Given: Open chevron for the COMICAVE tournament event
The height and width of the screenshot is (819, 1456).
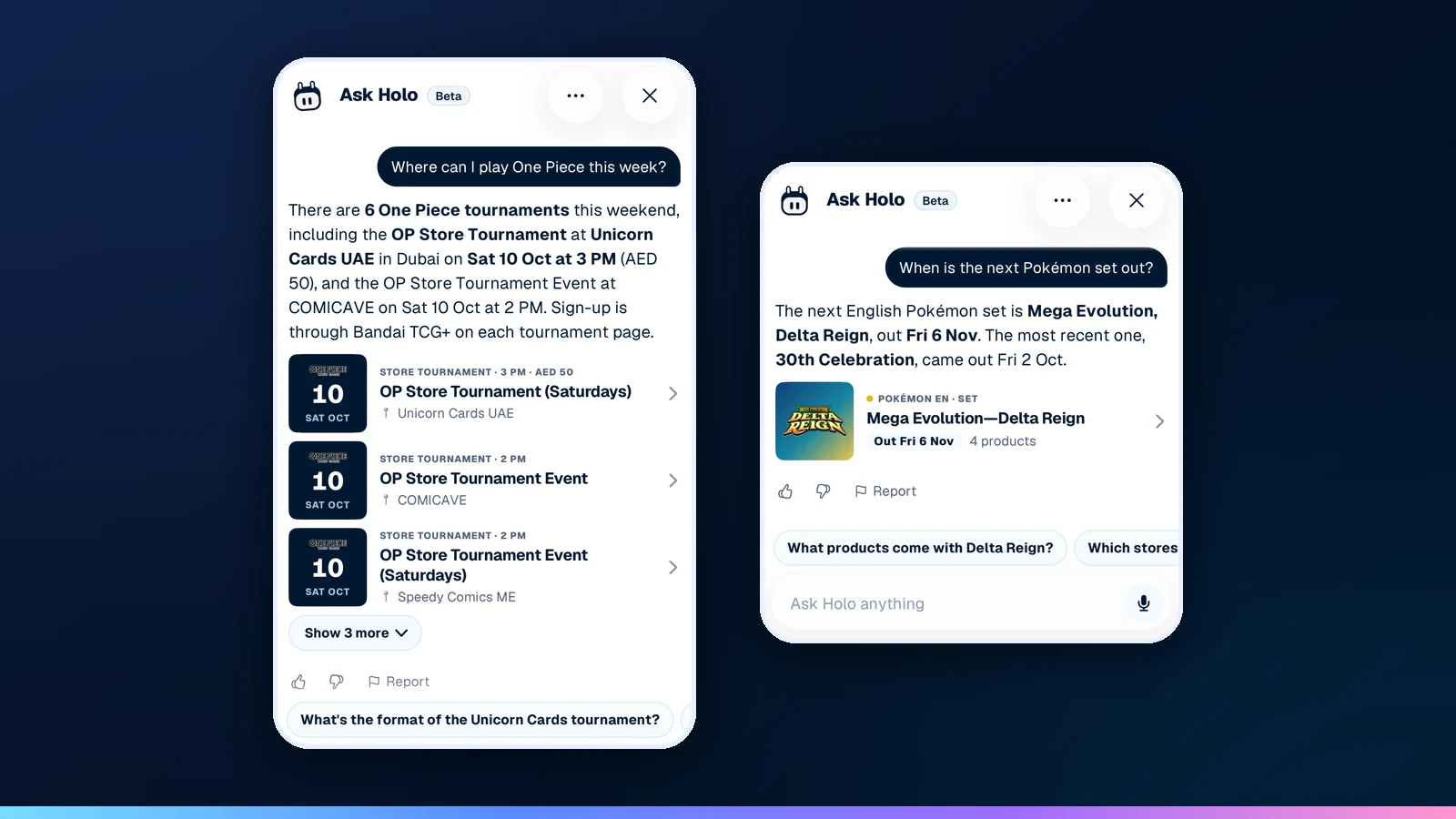Looking at the screenshot, I should tap(672, 480).
